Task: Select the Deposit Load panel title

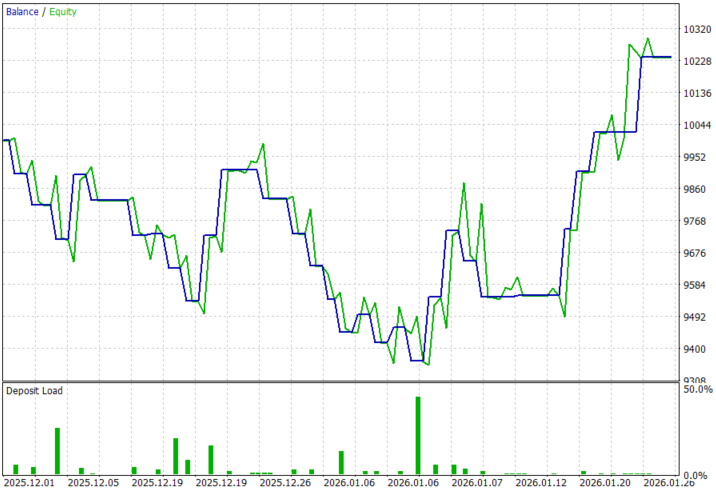Action: pyautogui.click(x=34, y=391)
